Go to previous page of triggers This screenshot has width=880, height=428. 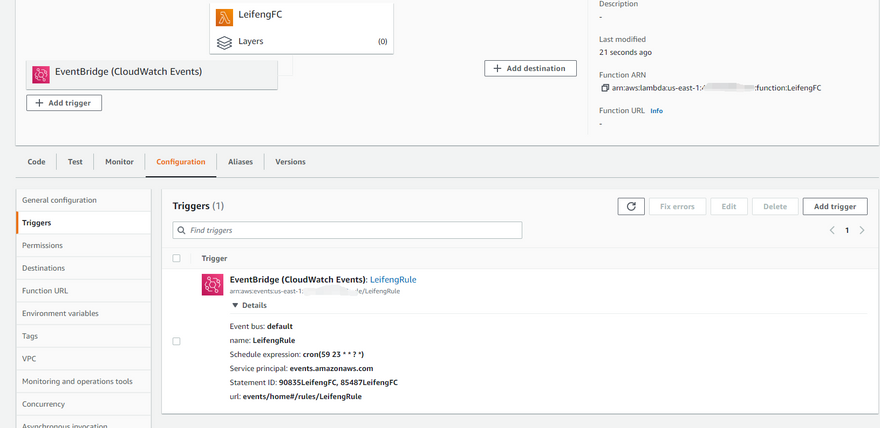tap(831, 231)
